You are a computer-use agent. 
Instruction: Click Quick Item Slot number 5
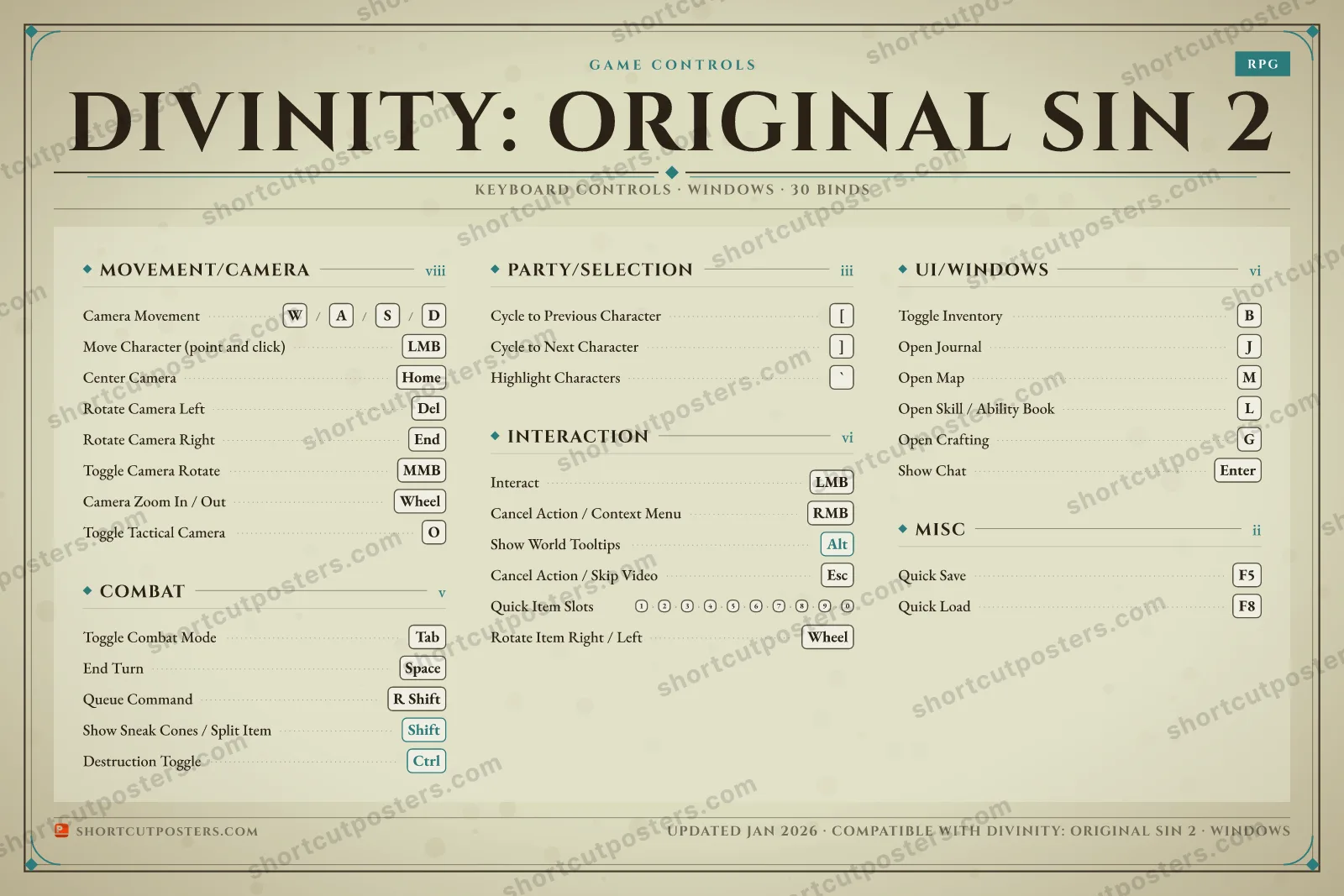click(x=733, y=606)
